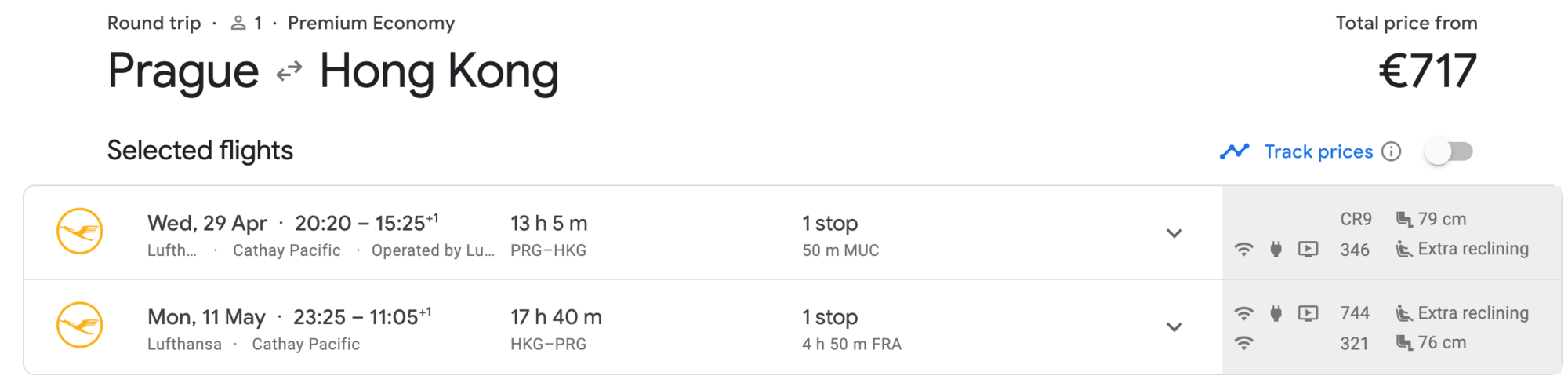This screenshot has width=1568, height=383.
Task: Click the round-trip arrows between cities
Action: point(289,72)
